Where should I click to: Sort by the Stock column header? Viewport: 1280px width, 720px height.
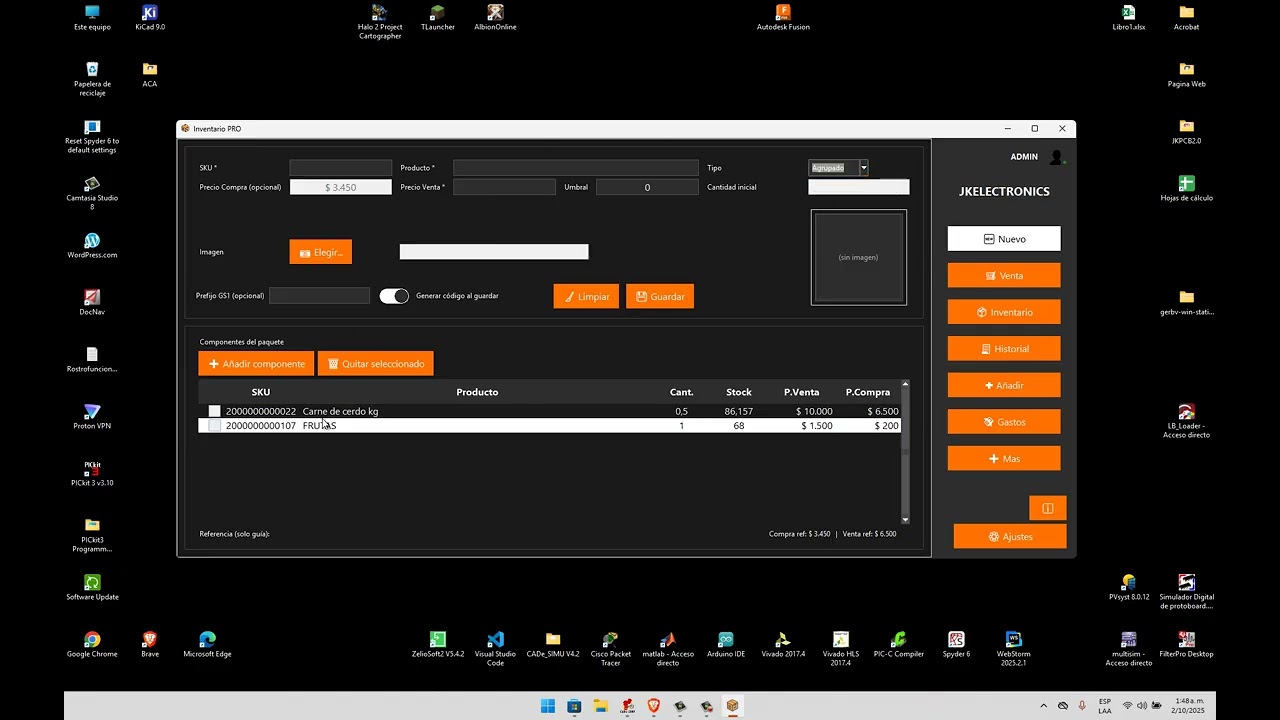[x=739, y=392]
